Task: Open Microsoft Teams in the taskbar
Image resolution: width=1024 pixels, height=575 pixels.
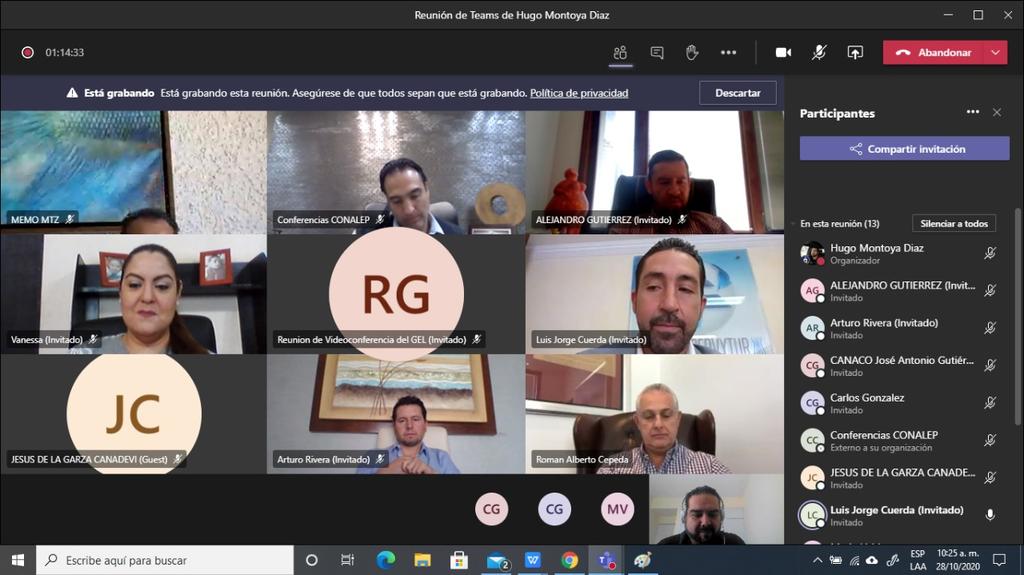Action: tap(605, 560)
